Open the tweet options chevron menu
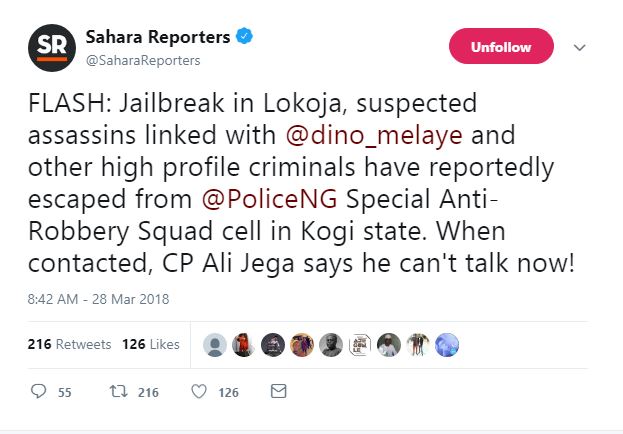 [x=578, y=47]
